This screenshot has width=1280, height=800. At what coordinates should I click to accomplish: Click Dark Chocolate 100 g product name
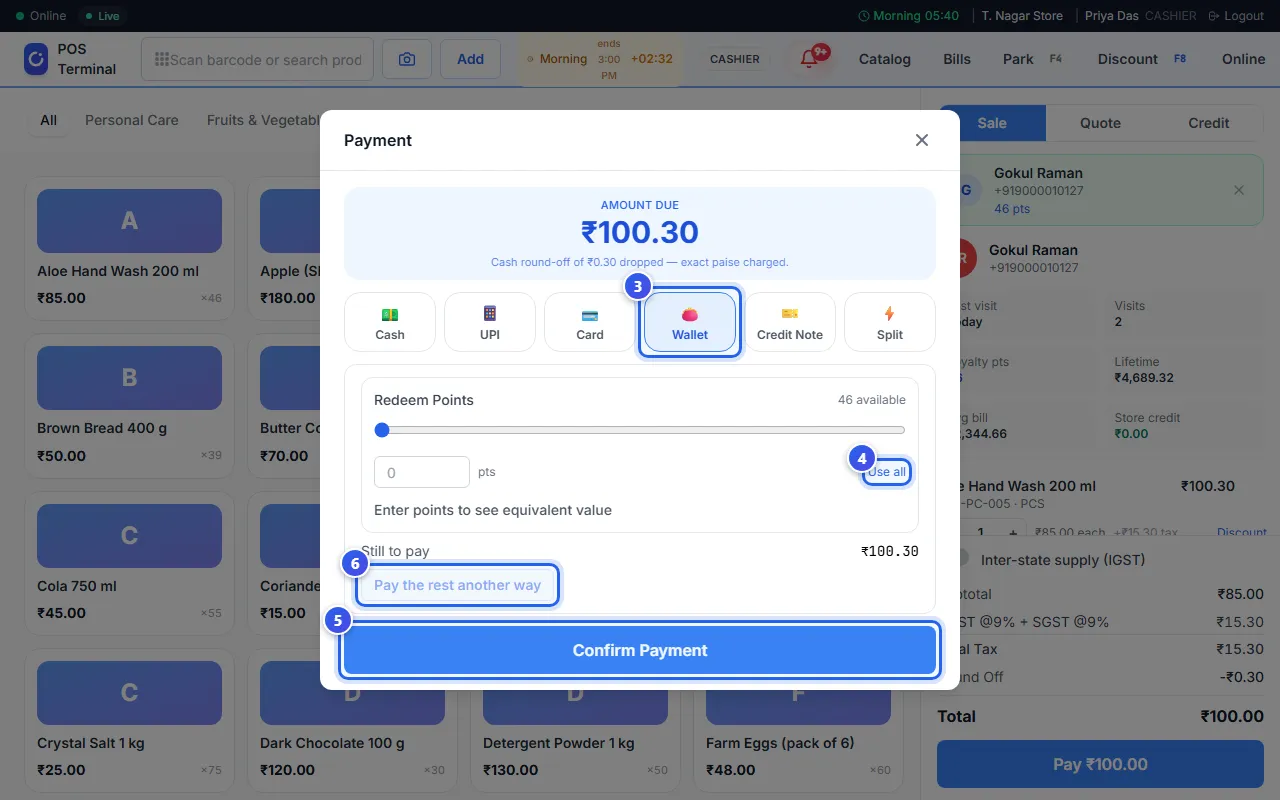(x=332, y=743)
